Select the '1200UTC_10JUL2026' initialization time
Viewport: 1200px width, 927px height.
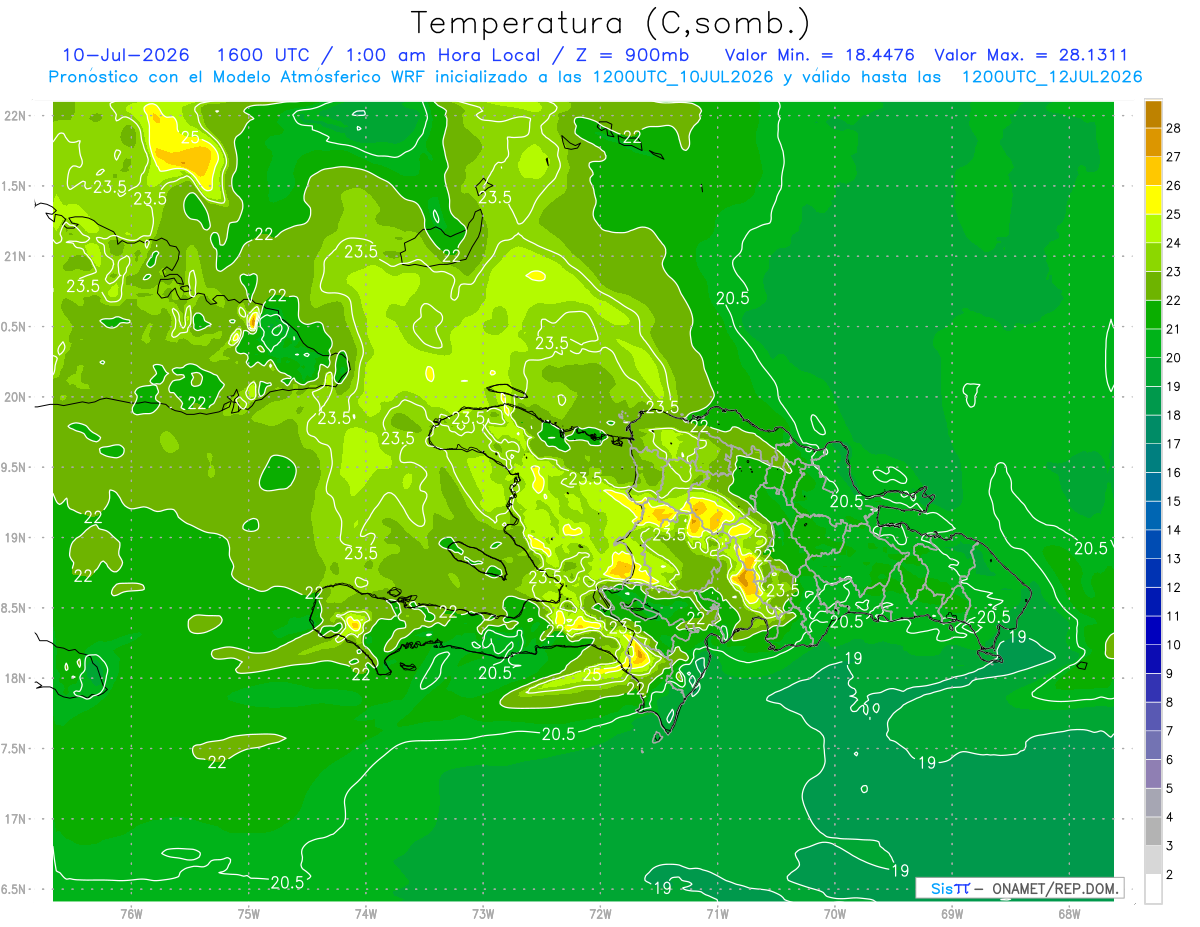(x=683, y=77)
